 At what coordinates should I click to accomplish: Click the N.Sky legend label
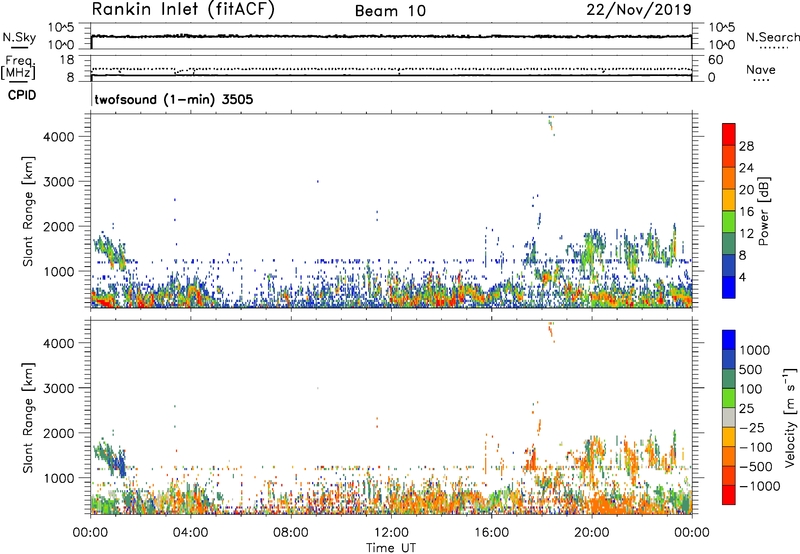point(19,37)
